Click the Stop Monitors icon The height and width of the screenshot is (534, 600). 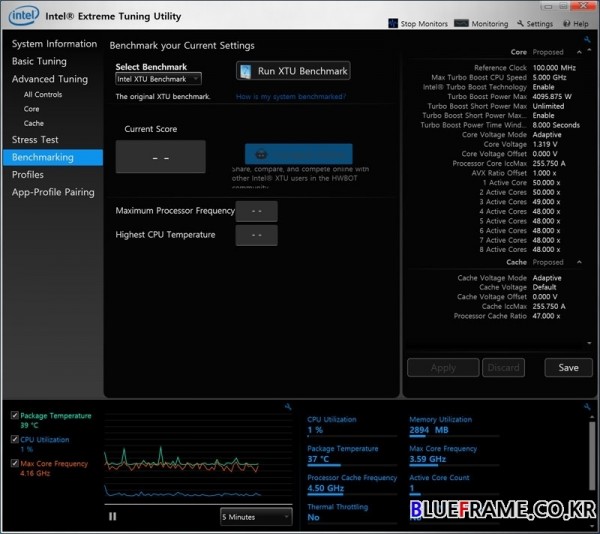pyautogui.click(x=393, y=23)
